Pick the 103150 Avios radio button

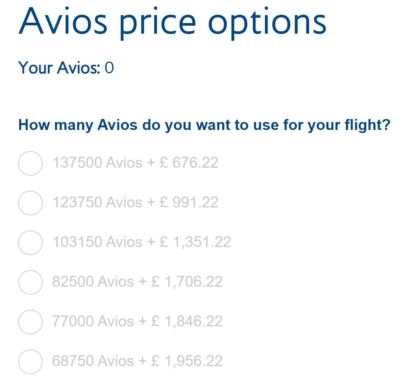point(30,242)
